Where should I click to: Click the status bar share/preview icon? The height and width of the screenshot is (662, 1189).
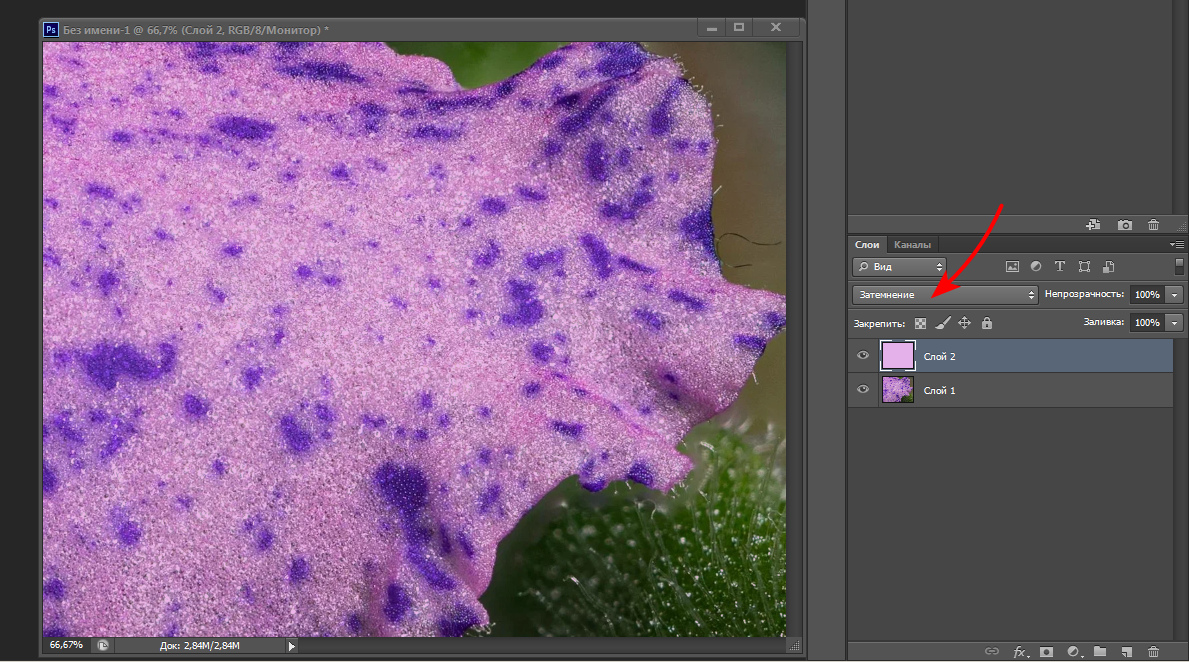tap(103, 645)
